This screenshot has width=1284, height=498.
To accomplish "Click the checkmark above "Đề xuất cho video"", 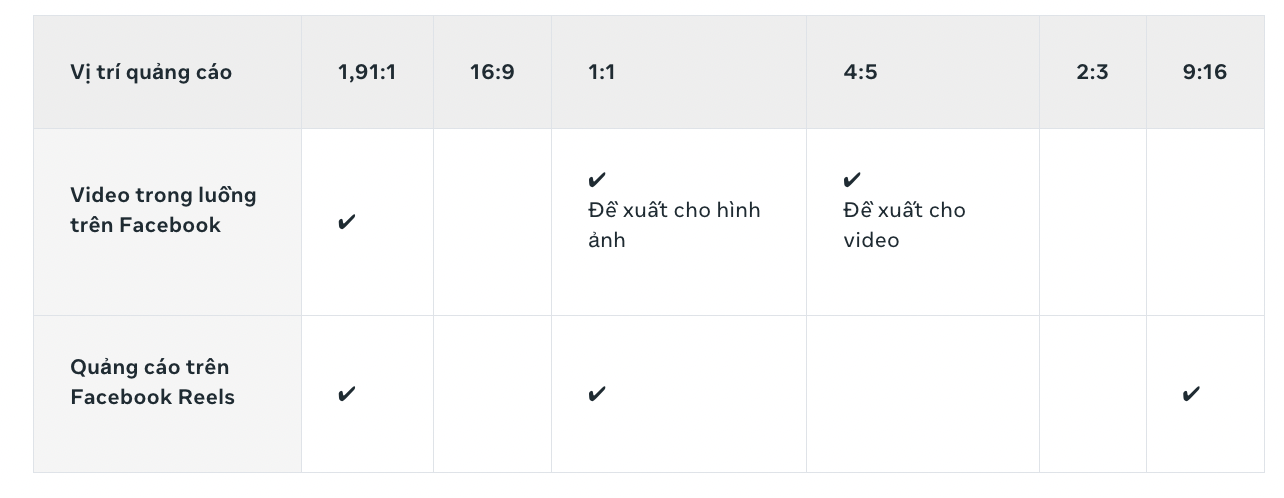I will pos(852,180).
